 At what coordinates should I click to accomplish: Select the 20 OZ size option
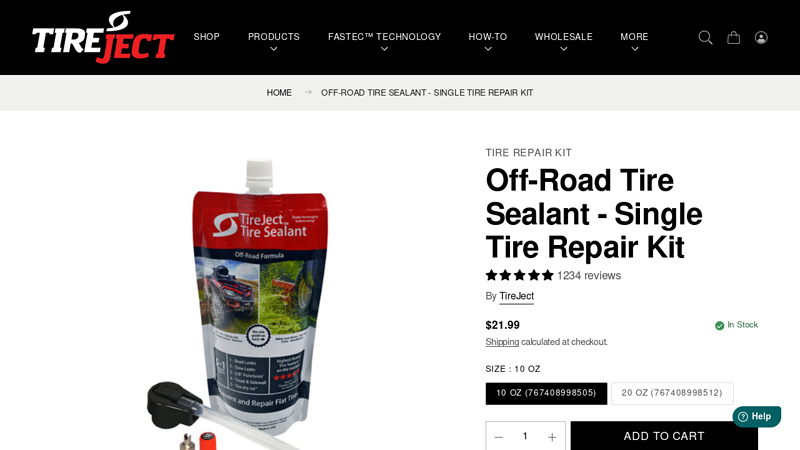click(x=672, y=393)
